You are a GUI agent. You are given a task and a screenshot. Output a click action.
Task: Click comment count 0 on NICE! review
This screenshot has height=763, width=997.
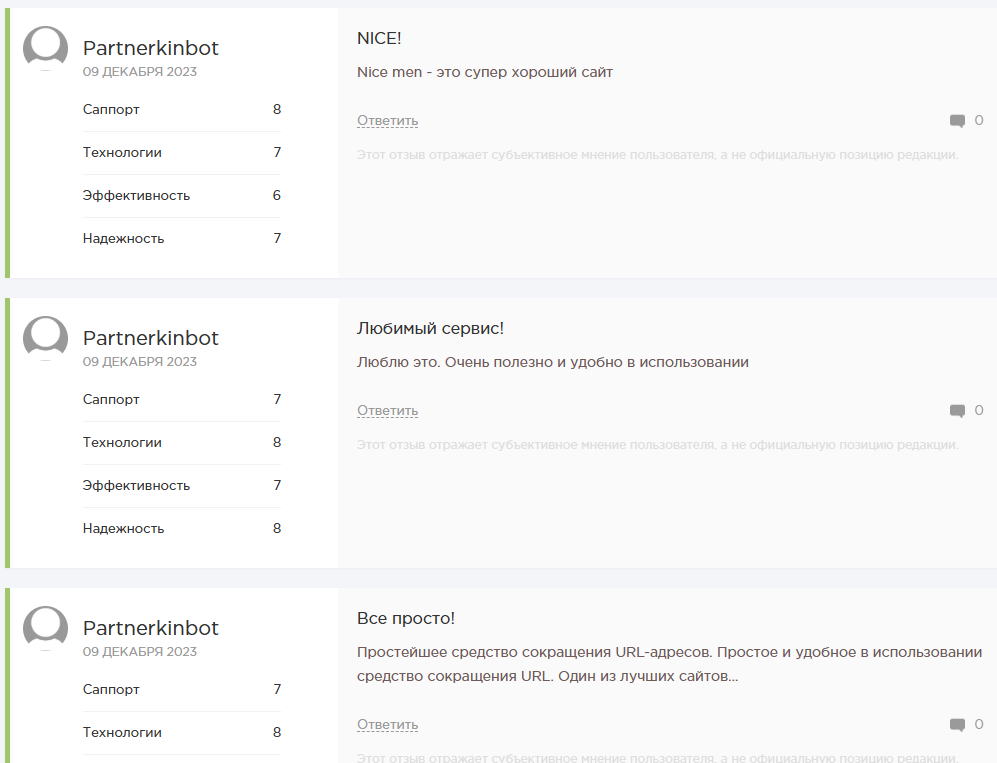(979, 120)
